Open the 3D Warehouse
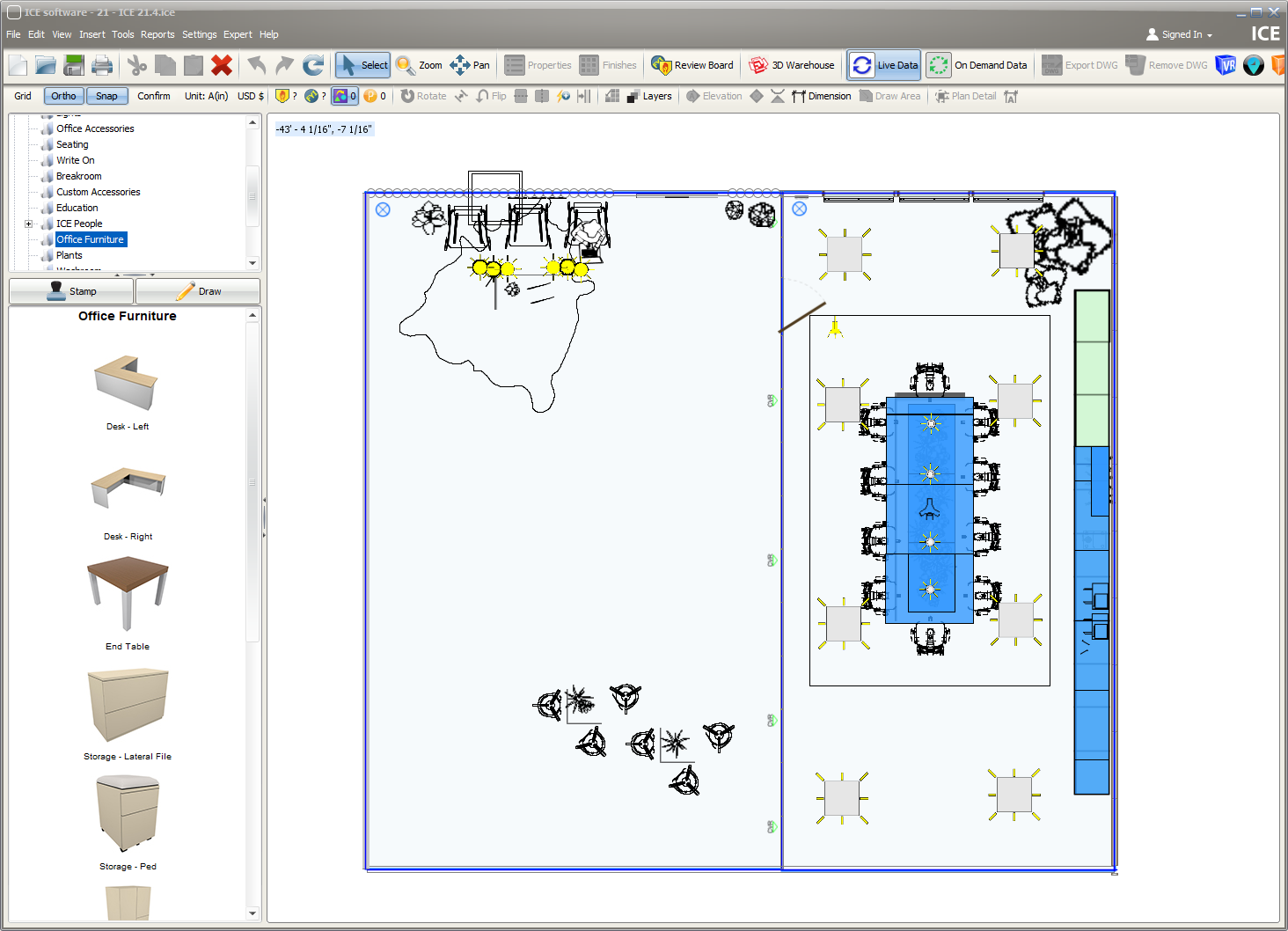 tap(792, 65)
